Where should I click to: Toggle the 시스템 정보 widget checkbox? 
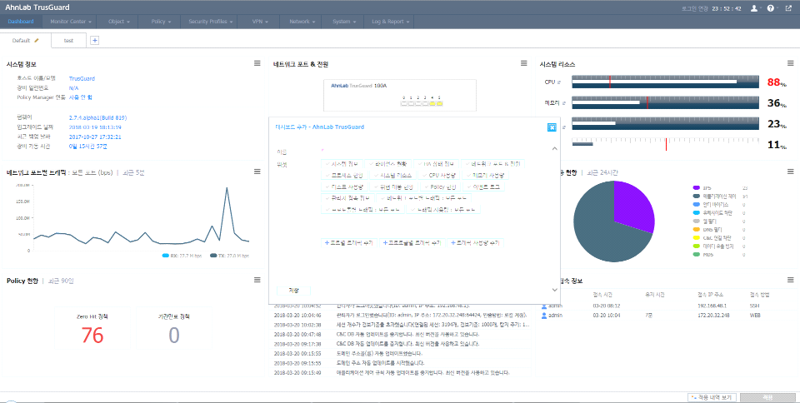pyautogui.click(x=328, y=164)
